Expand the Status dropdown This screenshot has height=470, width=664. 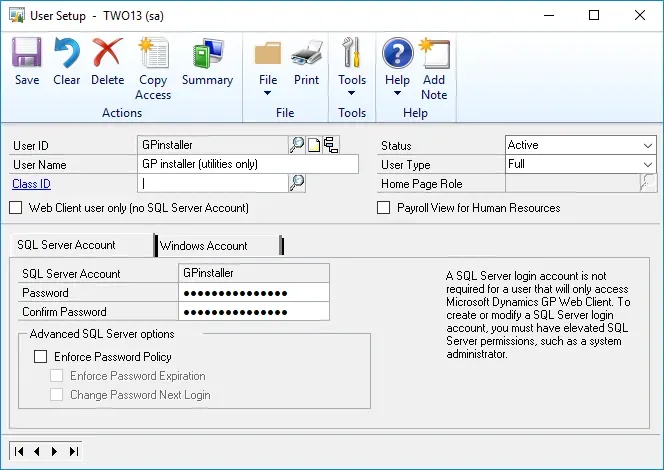pos(648,146)
